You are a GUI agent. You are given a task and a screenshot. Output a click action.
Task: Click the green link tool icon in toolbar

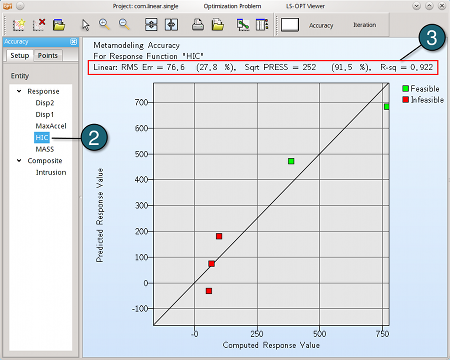tap(243, 25)
